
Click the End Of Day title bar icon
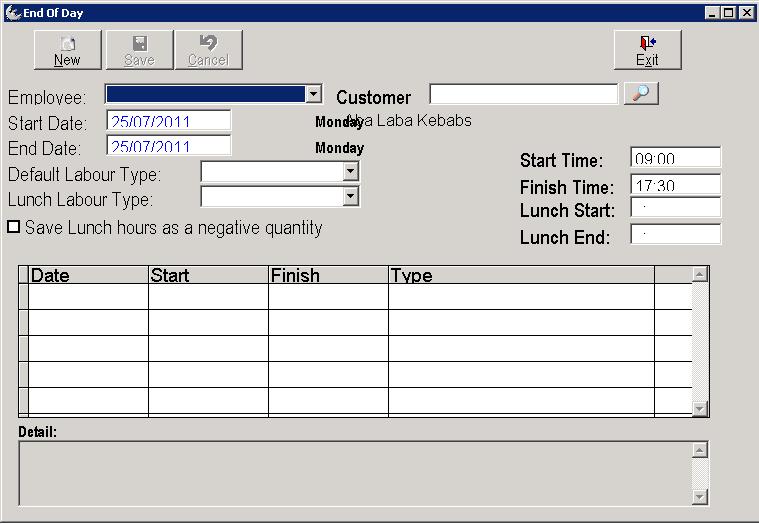click(12, 12)
